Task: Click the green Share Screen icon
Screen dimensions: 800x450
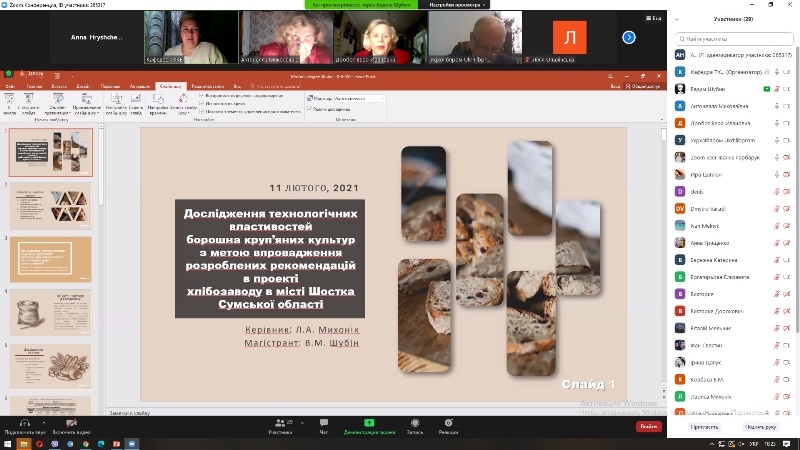Action: coord(369,422)
